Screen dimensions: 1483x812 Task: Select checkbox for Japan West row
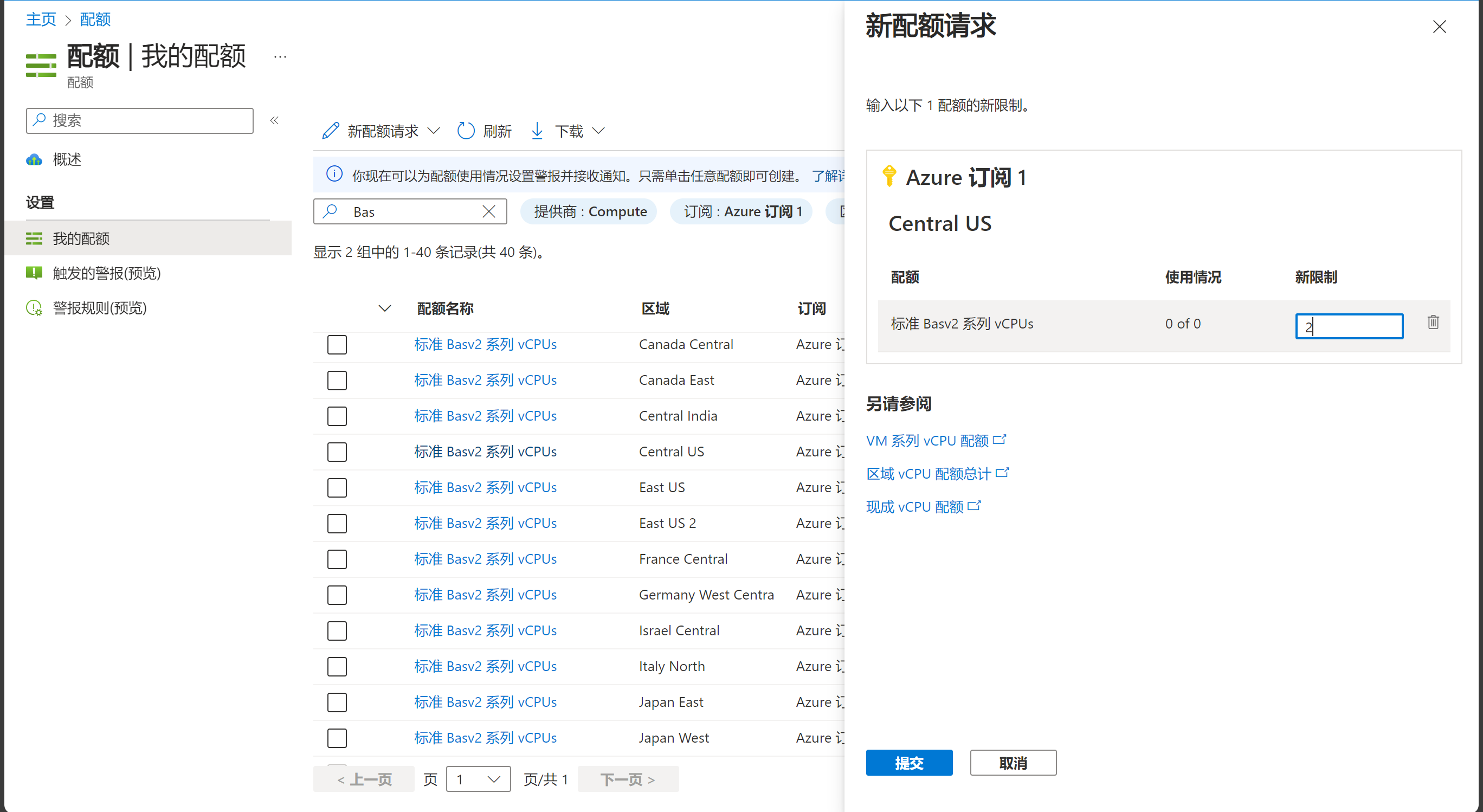[x=337, y=738]
